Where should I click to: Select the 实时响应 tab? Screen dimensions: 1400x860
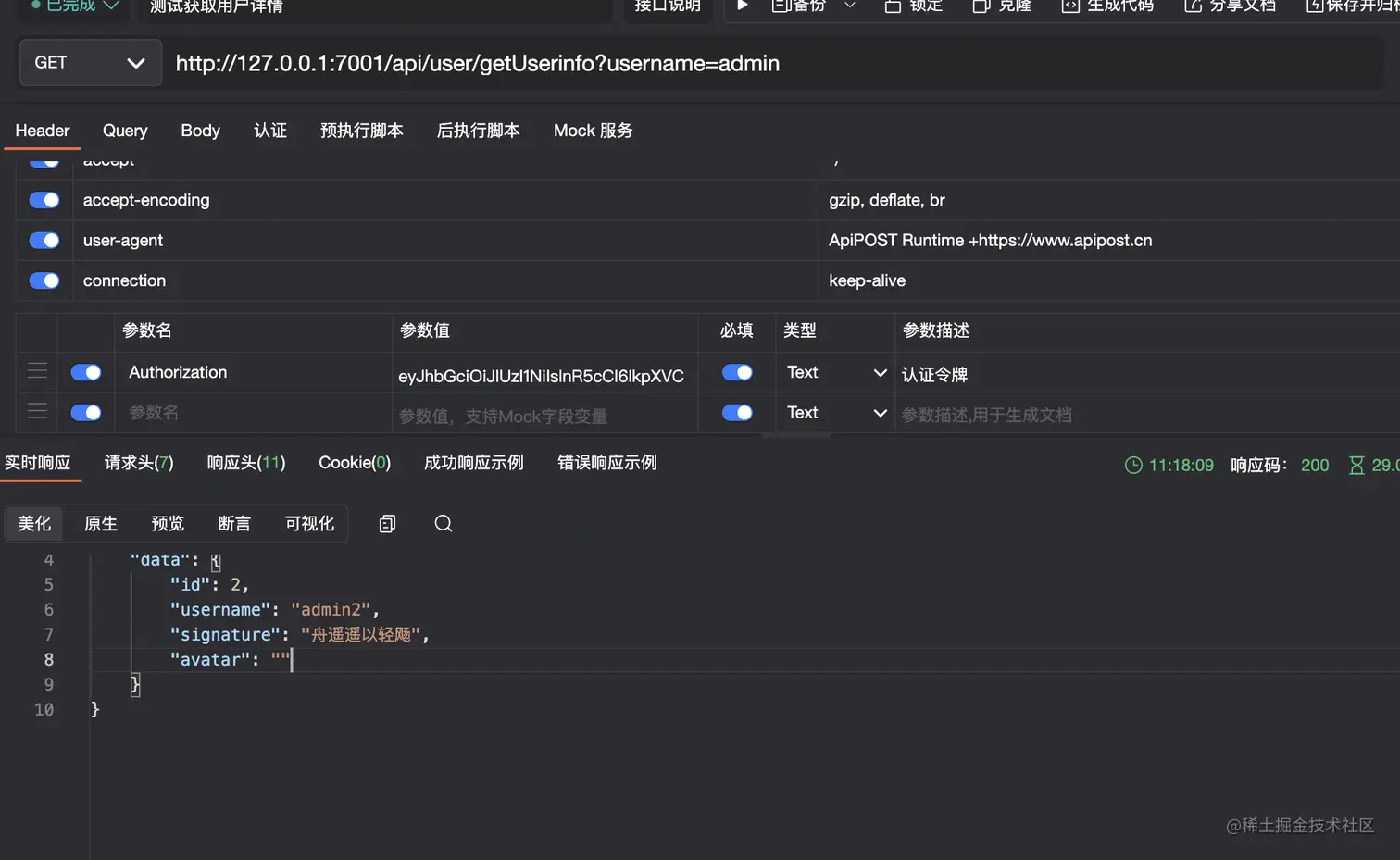[x=38, y=463]
